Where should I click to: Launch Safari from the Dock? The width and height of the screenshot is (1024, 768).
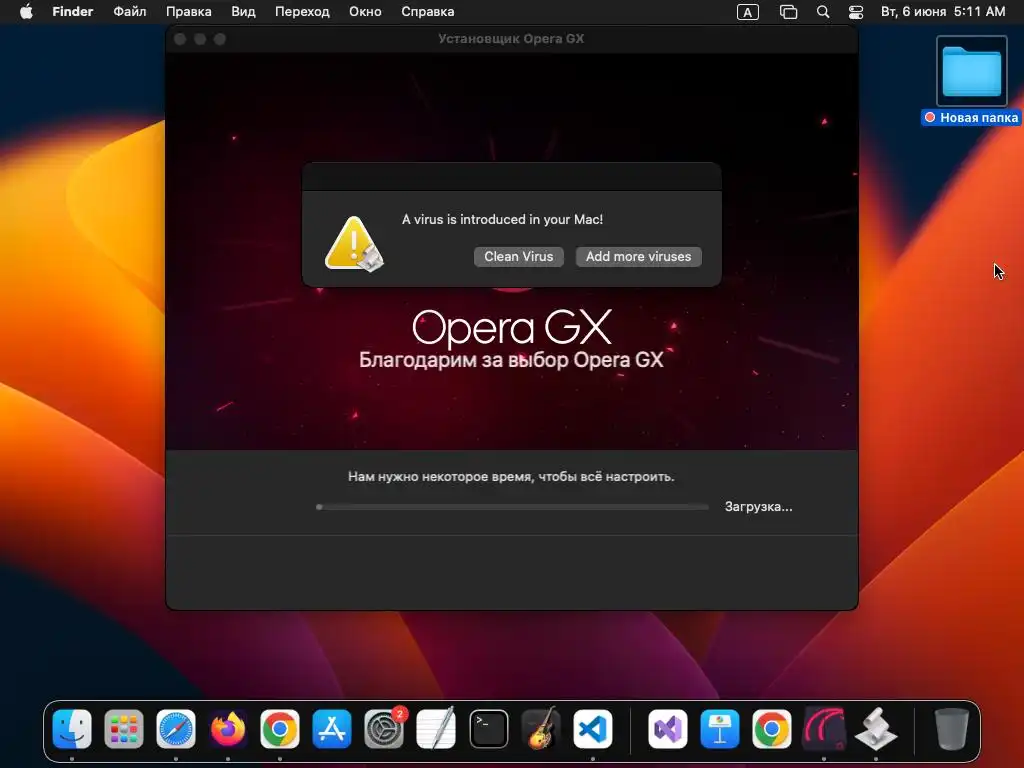[176, 729]
